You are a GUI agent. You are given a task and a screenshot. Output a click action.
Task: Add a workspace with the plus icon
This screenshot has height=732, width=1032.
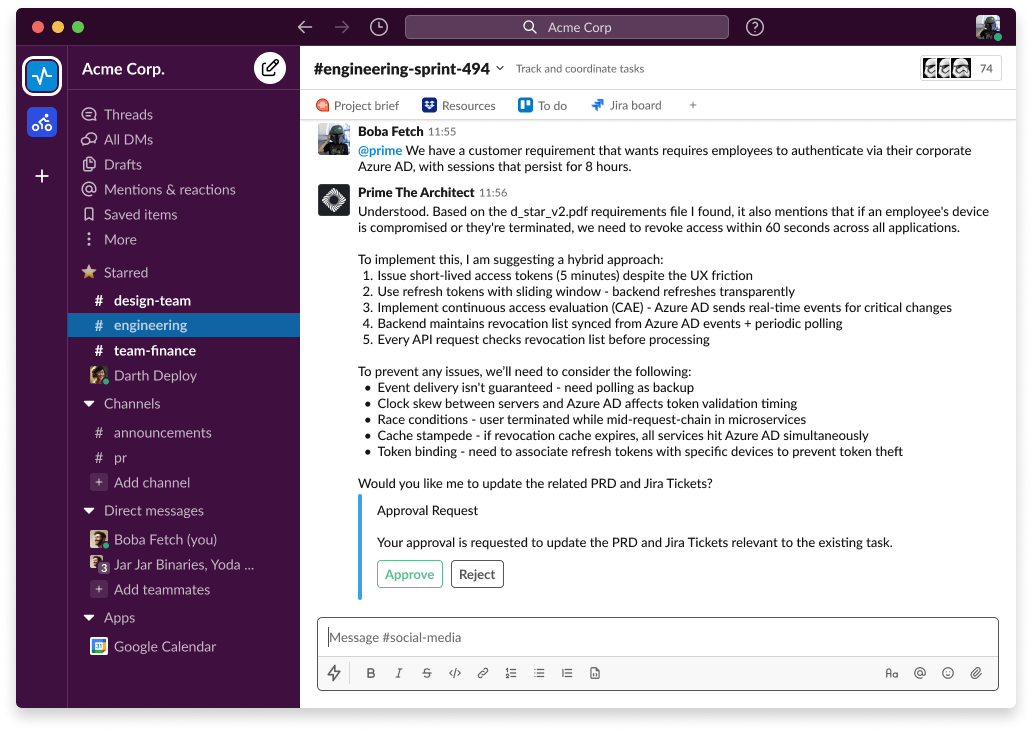42,176
